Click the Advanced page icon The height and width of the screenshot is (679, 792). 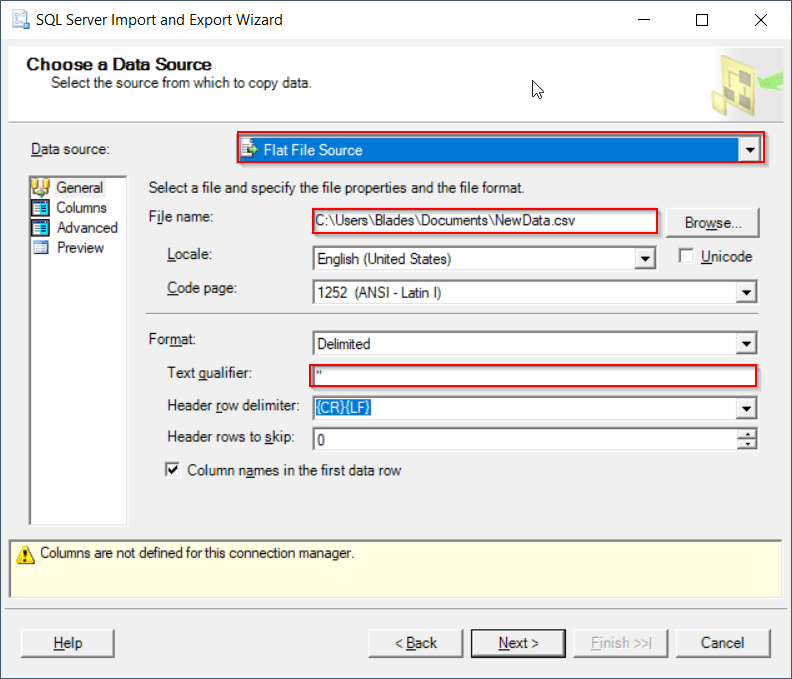pyautogui.click(x=40, y=228)
